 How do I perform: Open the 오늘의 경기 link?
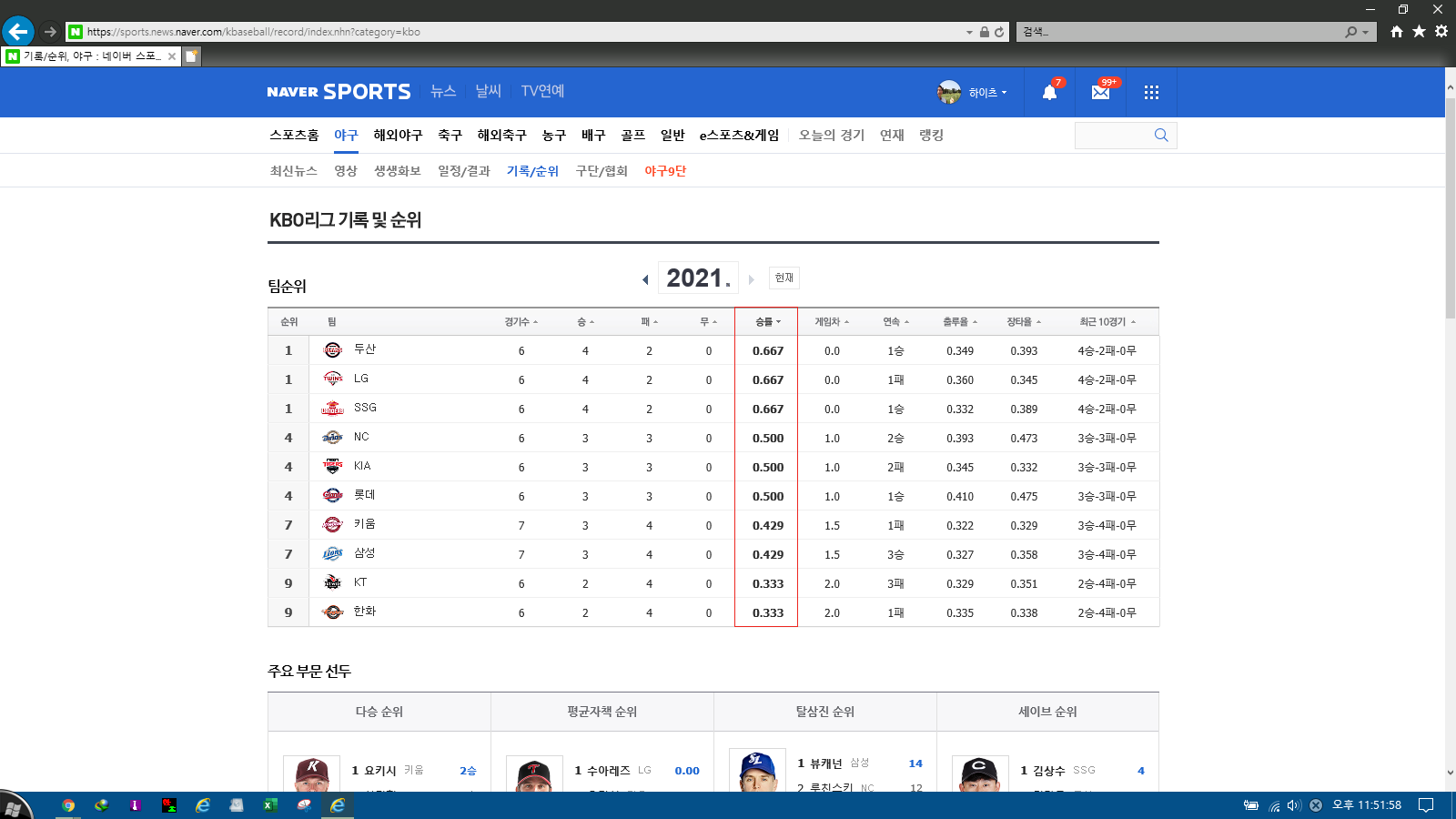(x=832, y=135)
